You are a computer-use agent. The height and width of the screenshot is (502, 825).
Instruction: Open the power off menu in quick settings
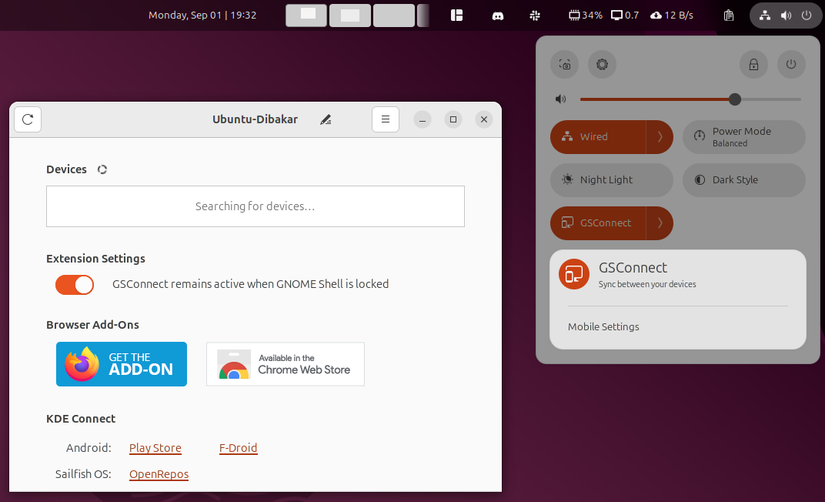(791, 65)
